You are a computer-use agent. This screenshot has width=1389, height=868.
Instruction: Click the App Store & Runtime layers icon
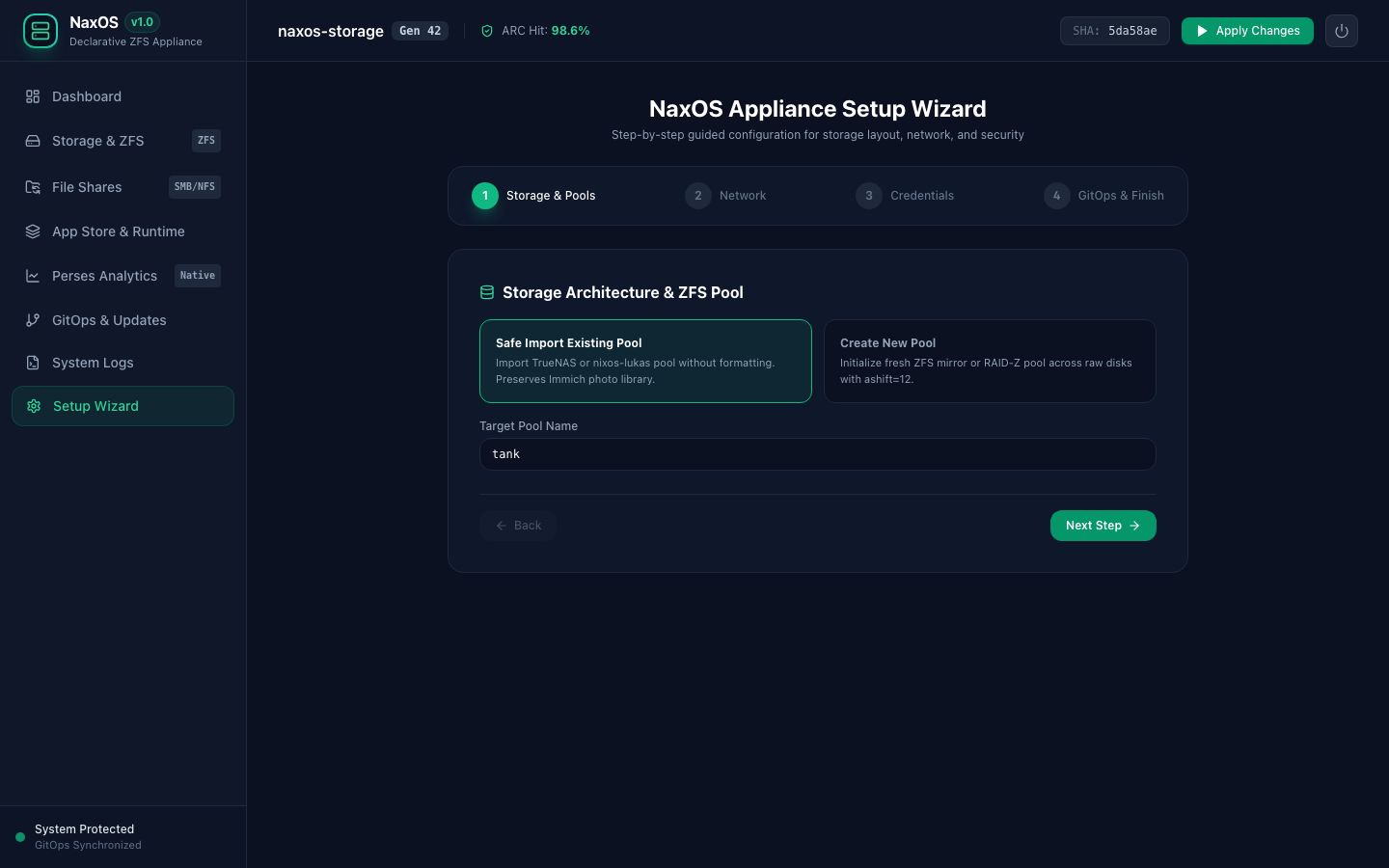tap(33, 231)
